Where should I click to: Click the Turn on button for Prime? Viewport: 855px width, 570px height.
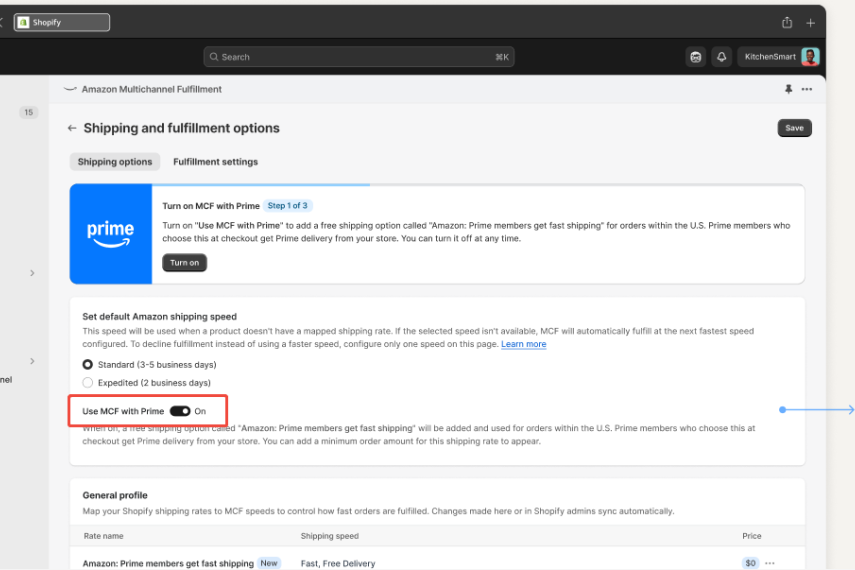tap(184, 262)
